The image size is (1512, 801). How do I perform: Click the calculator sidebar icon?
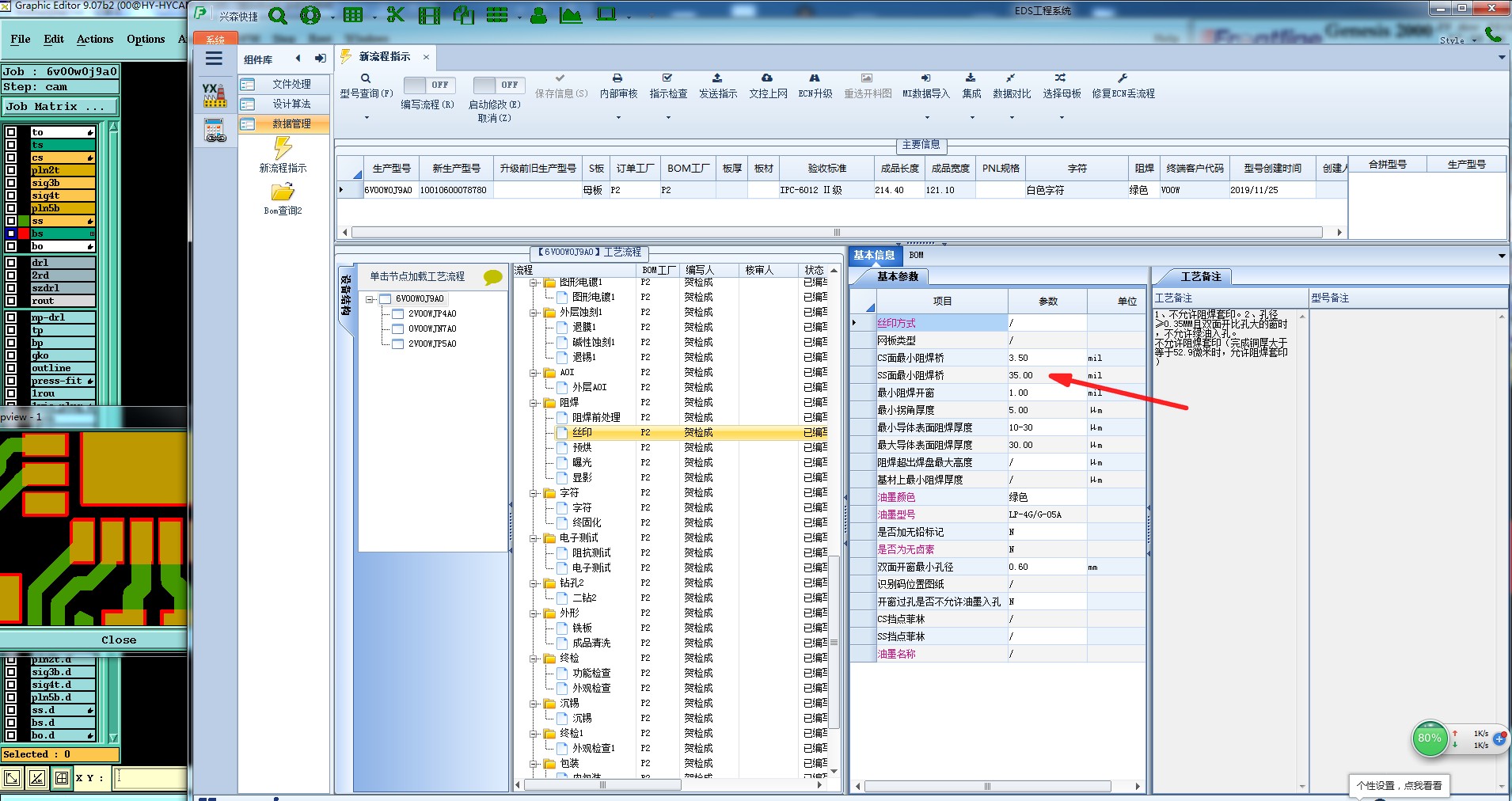215,131
